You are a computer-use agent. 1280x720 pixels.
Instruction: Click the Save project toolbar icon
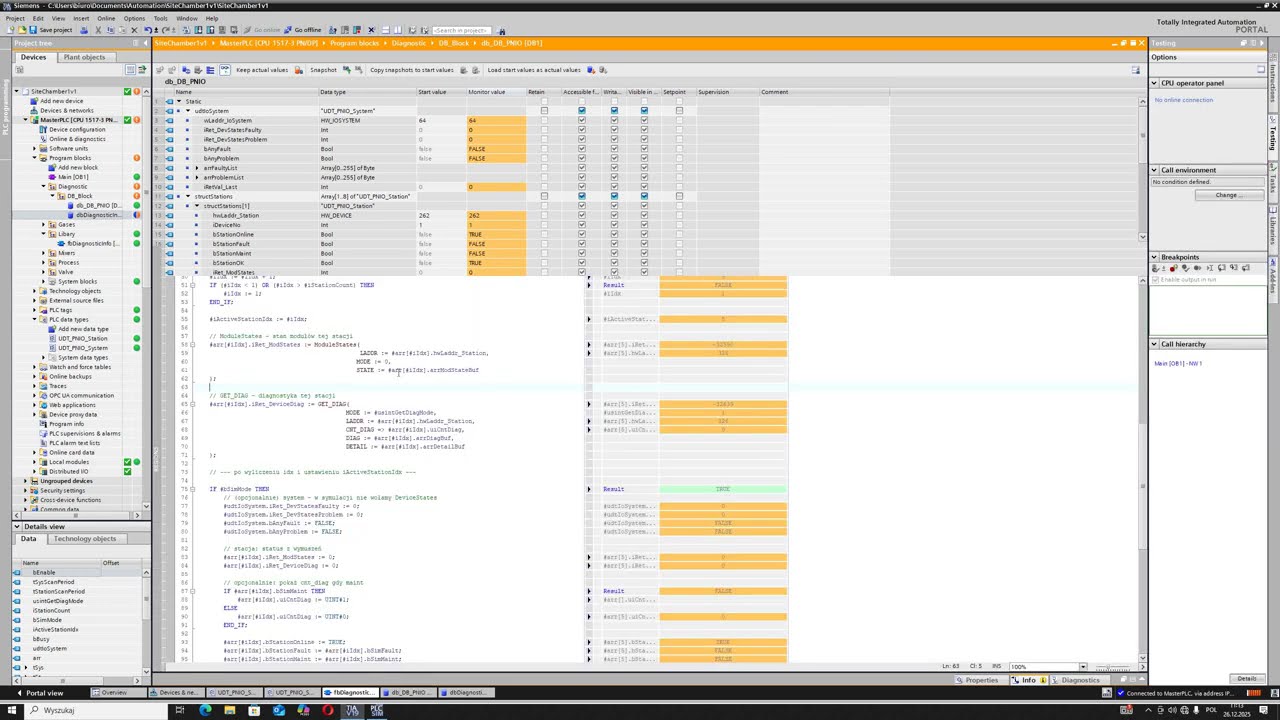(33, 30)
